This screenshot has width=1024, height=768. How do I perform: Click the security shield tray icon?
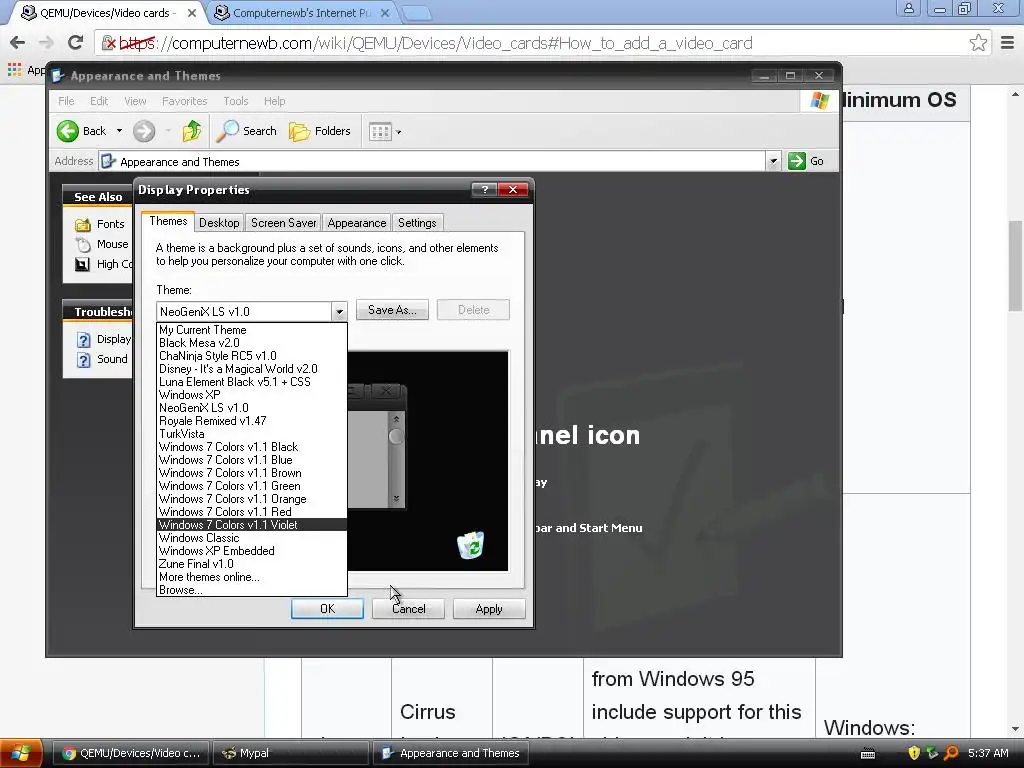pos(914,753)
